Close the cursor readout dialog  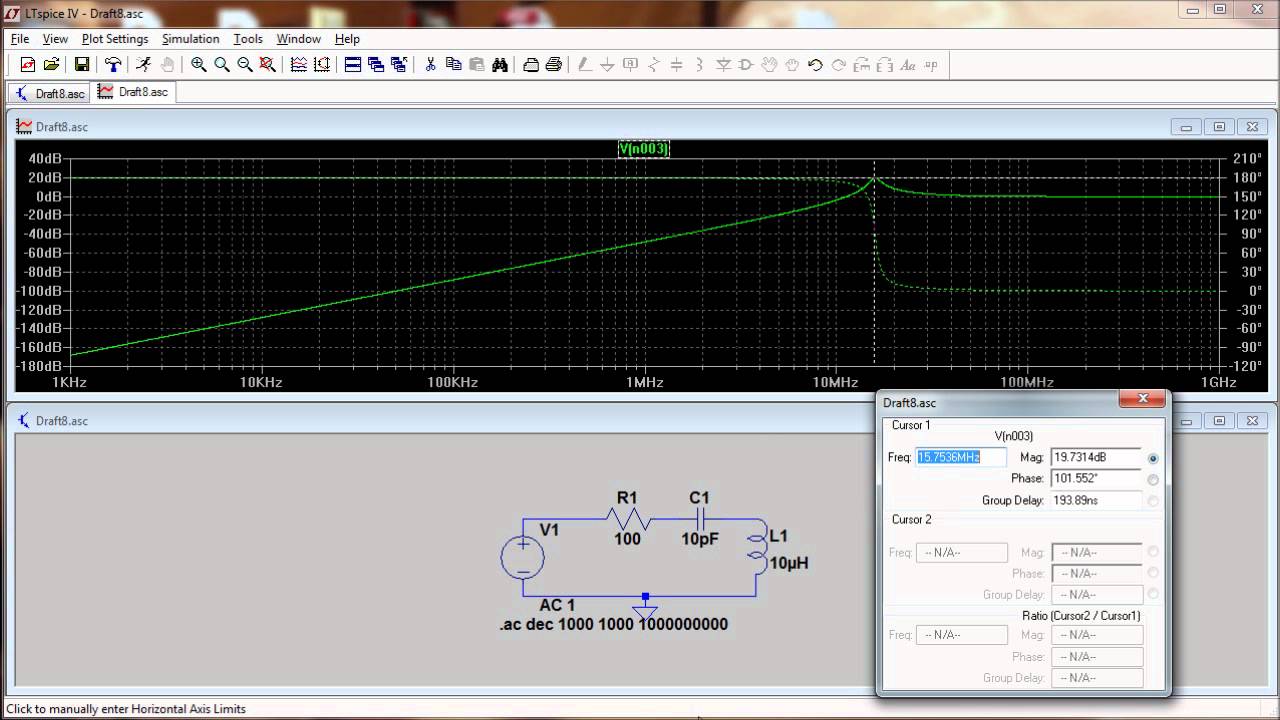[1142, 400]
